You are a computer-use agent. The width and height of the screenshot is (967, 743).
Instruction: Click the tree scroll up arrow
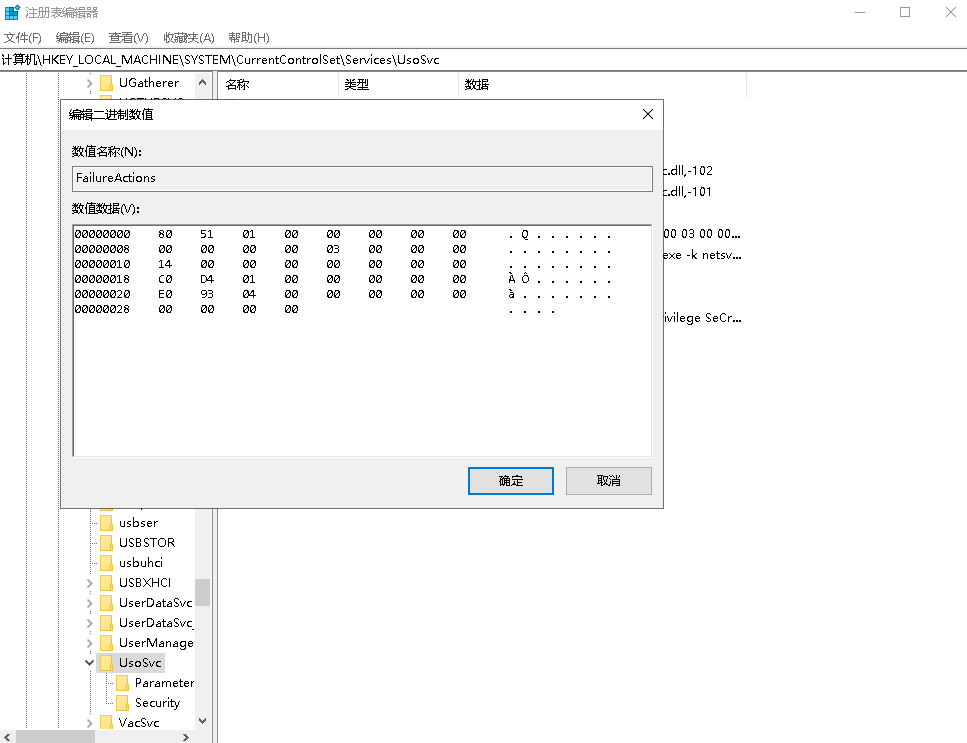(x=202, y=82)
